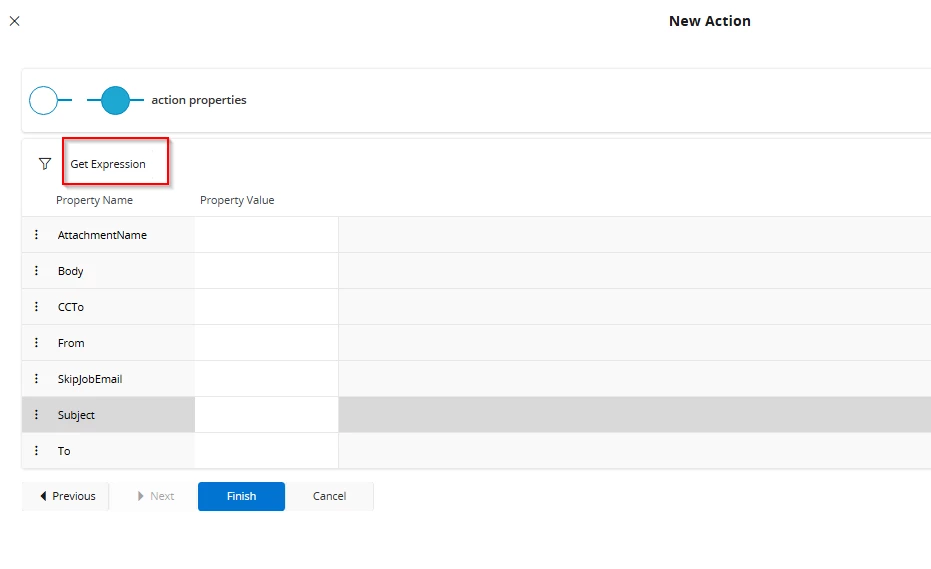Close the New Action dialog
This screenshot has width=931, height=569.
[14, 21]
